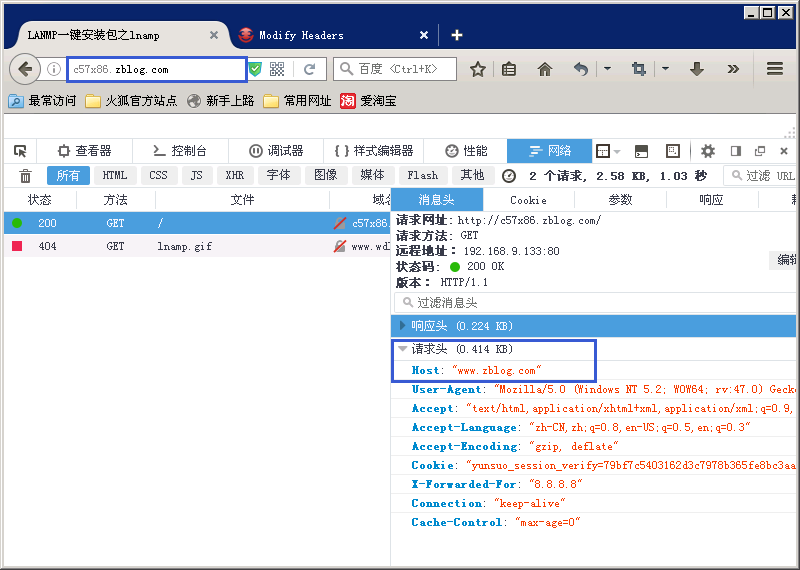Image resolution: width=800 pixels, height=570 pixels.
Task: Reload the page with the refresh icon
Action: tap(310, 69)
